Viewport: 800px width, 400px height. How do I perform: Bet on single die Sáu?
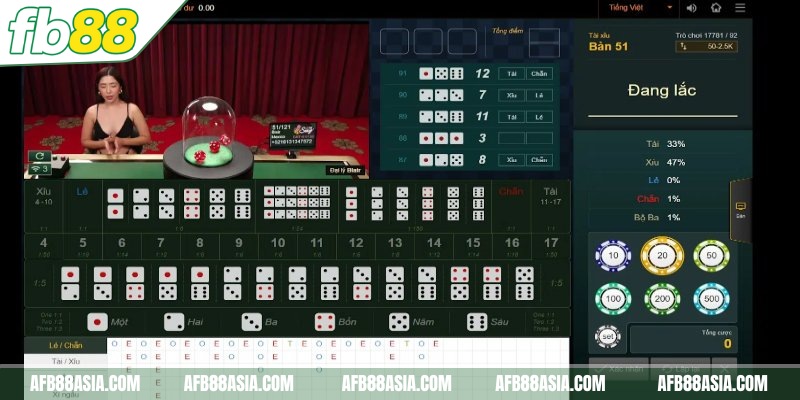tap(487, 322)
